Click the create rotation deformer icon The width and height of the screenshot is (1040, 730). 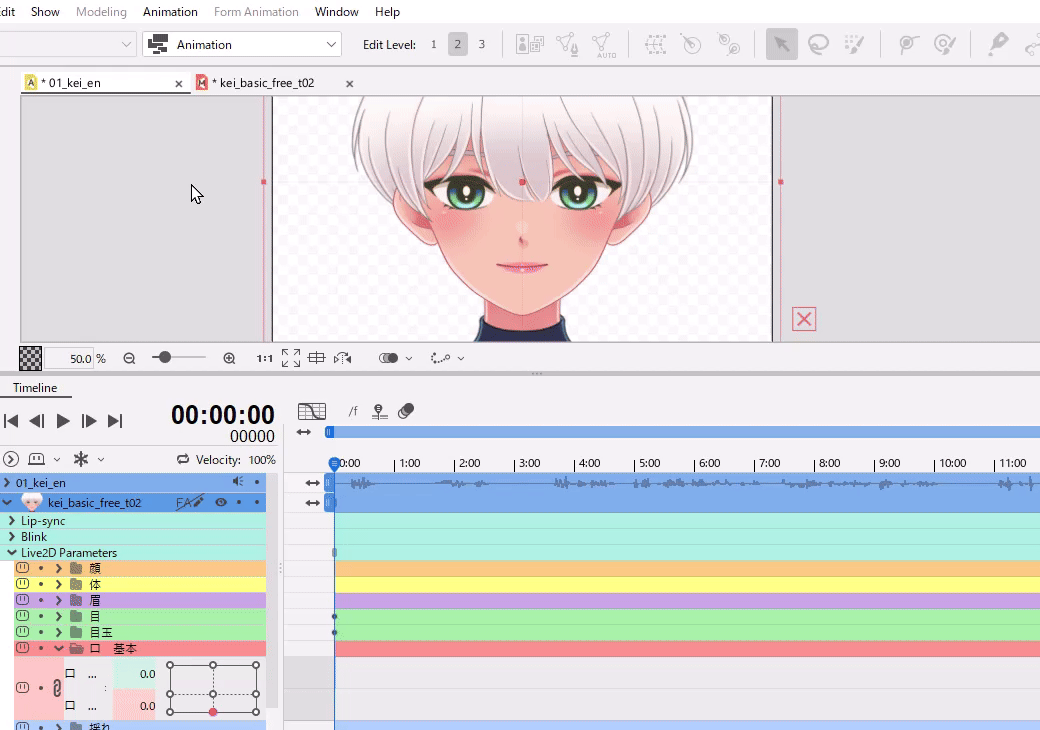tap(691, 44)
